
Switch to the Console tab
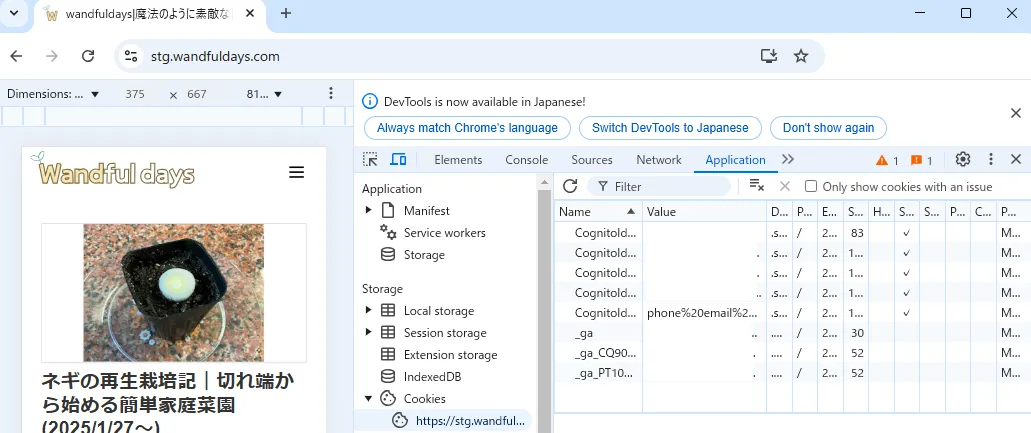coord(526,160)
